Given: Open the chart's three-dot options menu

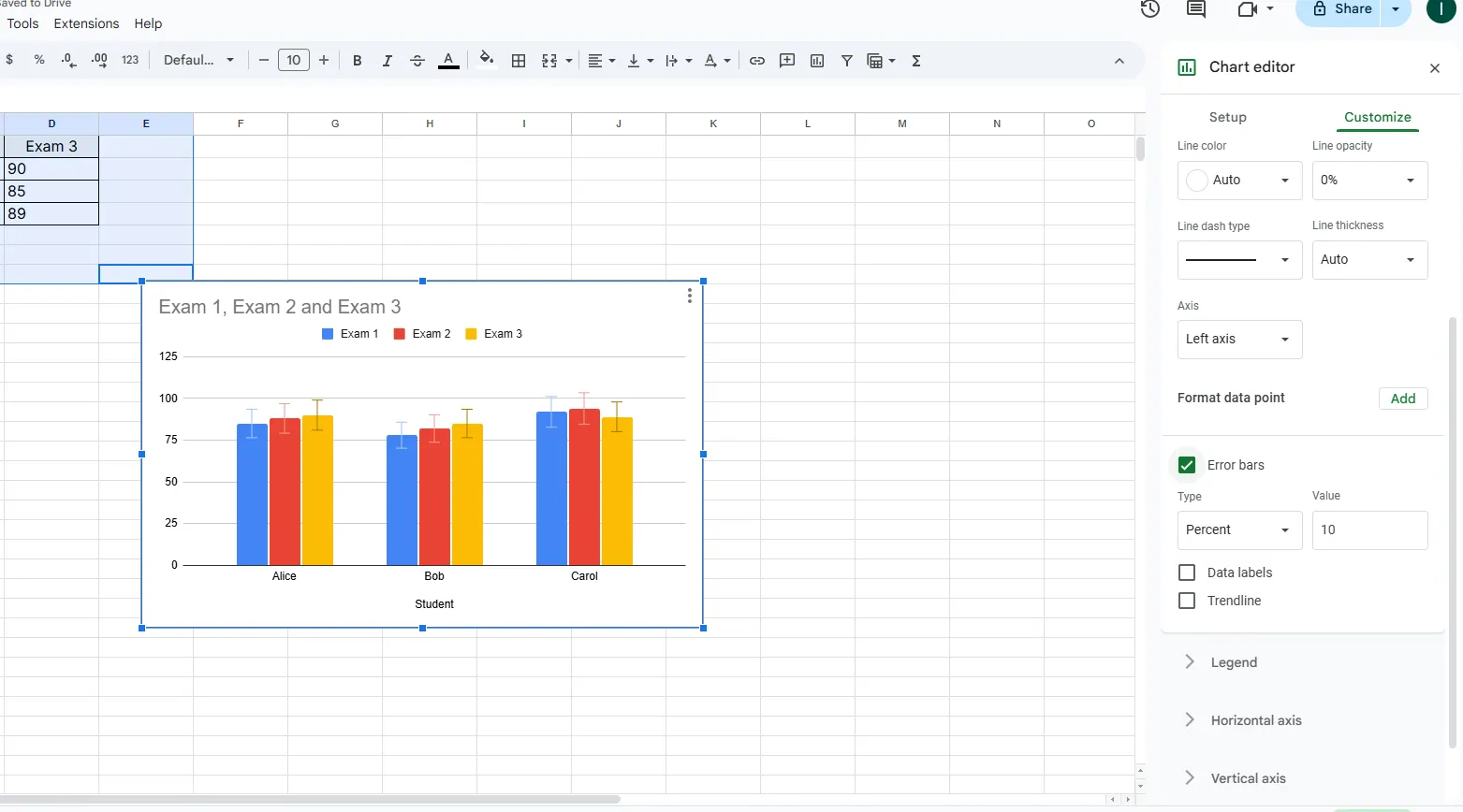Looking at the screenshot, I should (x=690, y=296).
